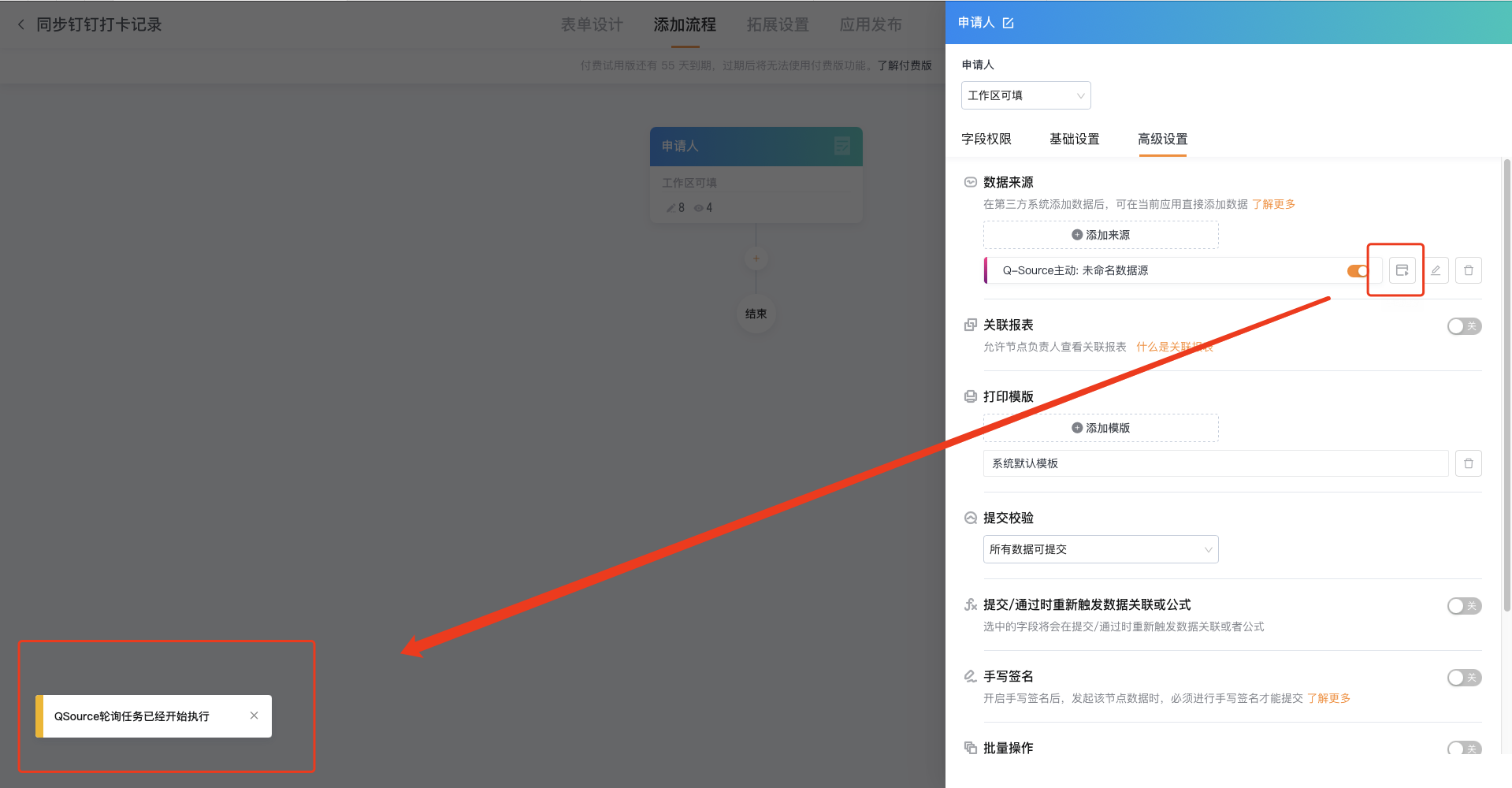Click the 添加模版 button
The image size is (1512, 788).
tap(1101, 428)
